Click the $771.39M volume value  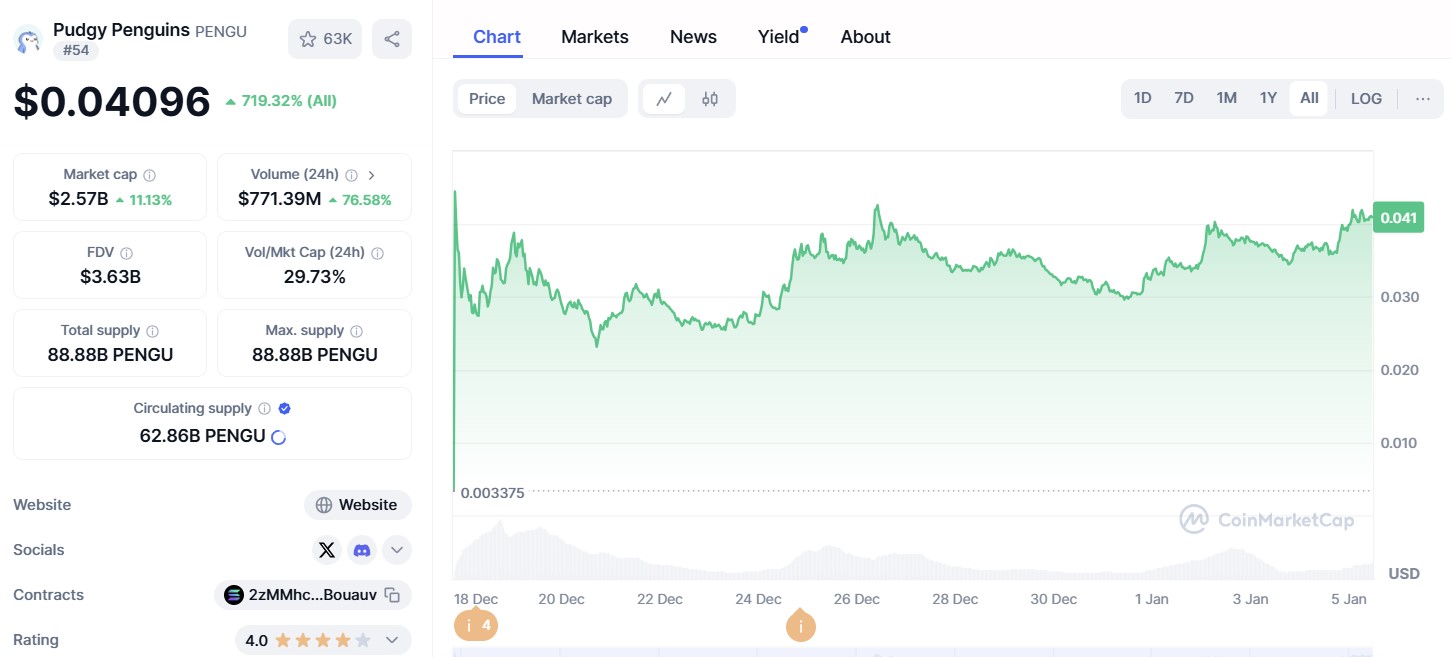coord(280,198)
